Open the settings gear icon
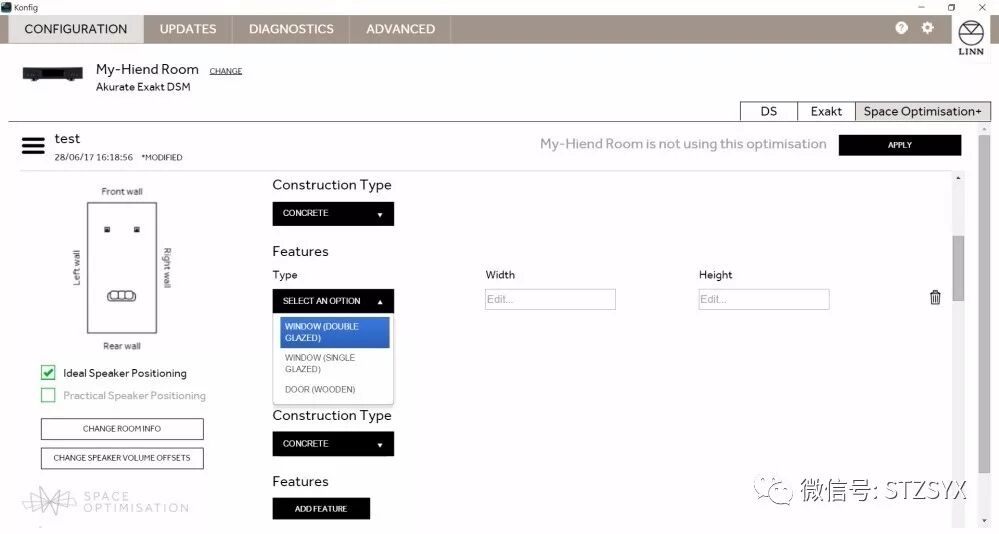This screenshot has width=999, height=534. (x=928, y=28)
